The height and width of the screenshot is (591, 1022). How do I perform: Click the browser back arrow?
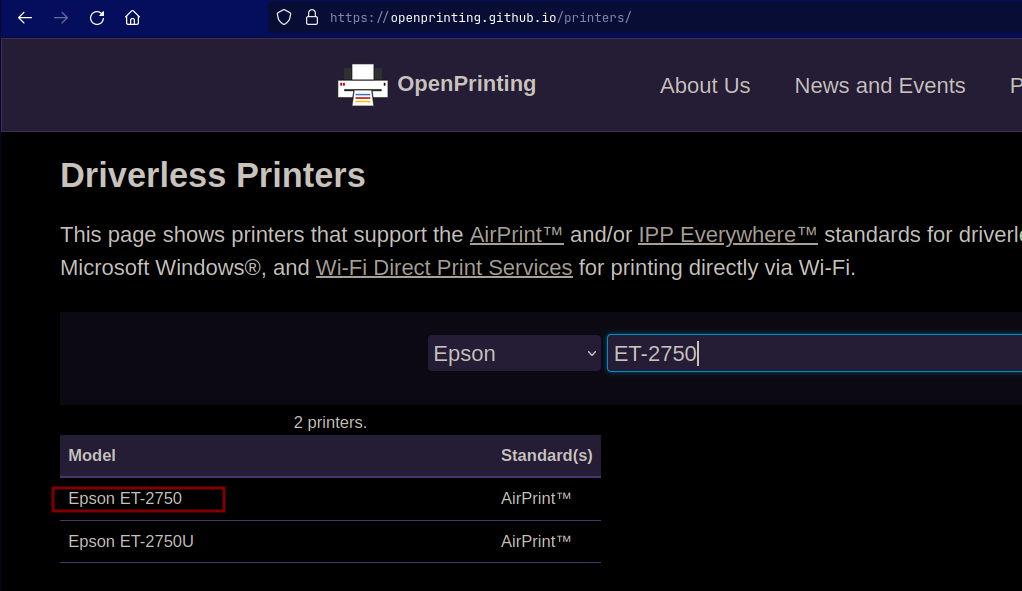pos(25,18)
